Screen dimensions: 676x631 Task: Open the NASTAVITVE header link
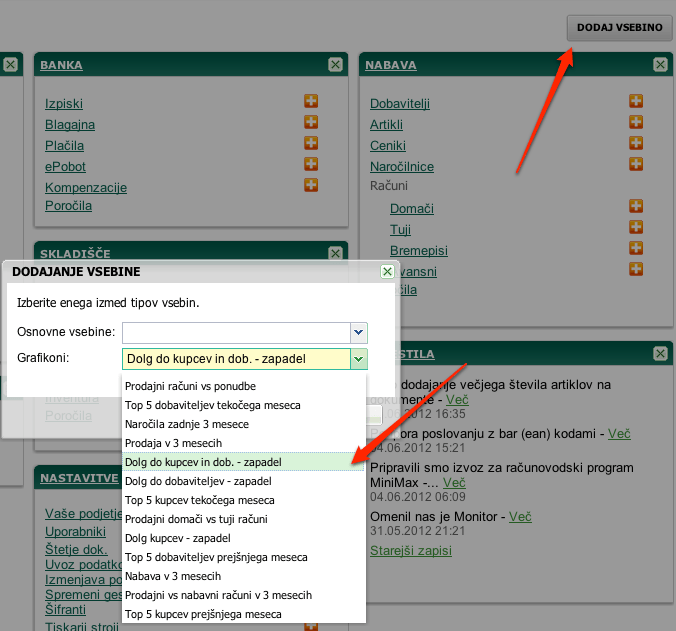pyautogui.click(x=79, y=478)
